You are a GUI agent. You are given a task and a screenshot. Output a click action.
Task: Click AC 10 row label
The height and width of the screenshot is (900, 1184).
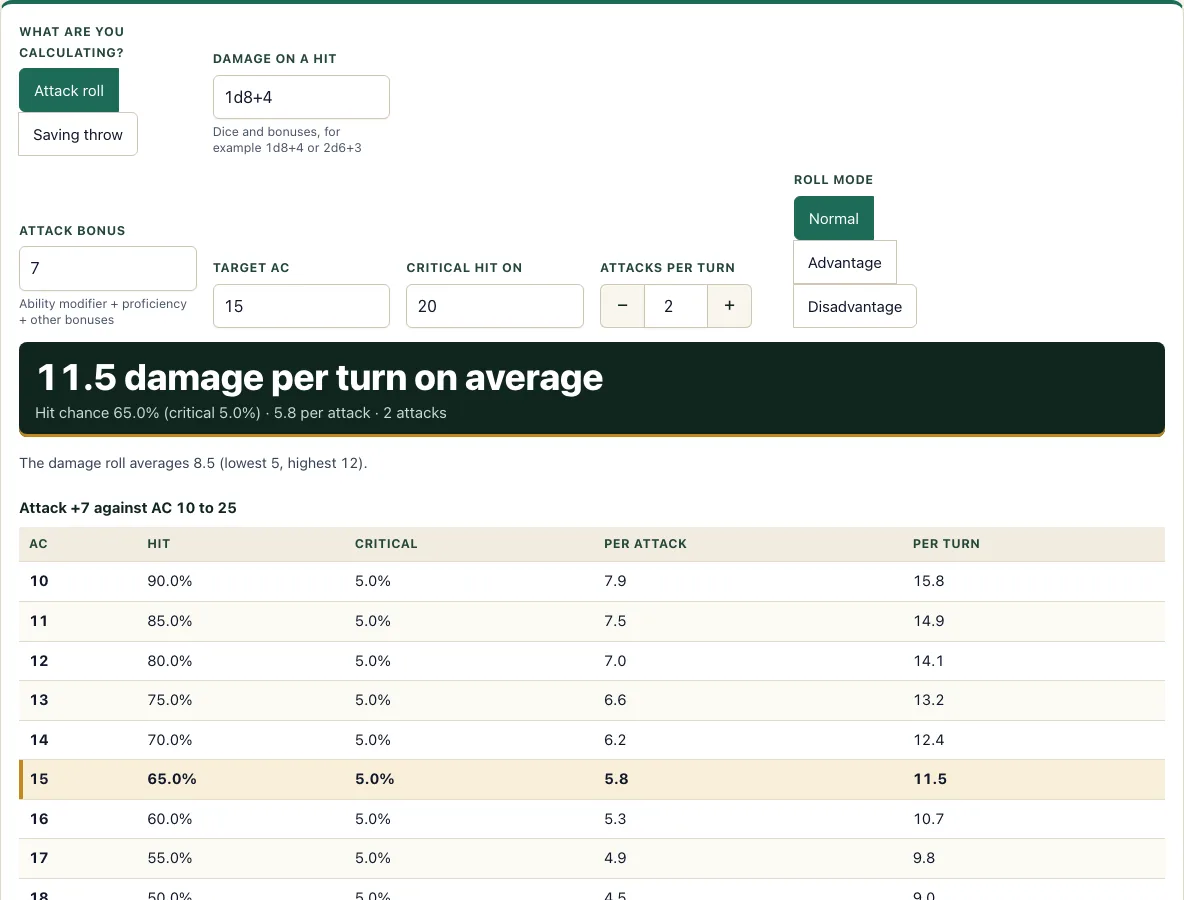[39, 581]
